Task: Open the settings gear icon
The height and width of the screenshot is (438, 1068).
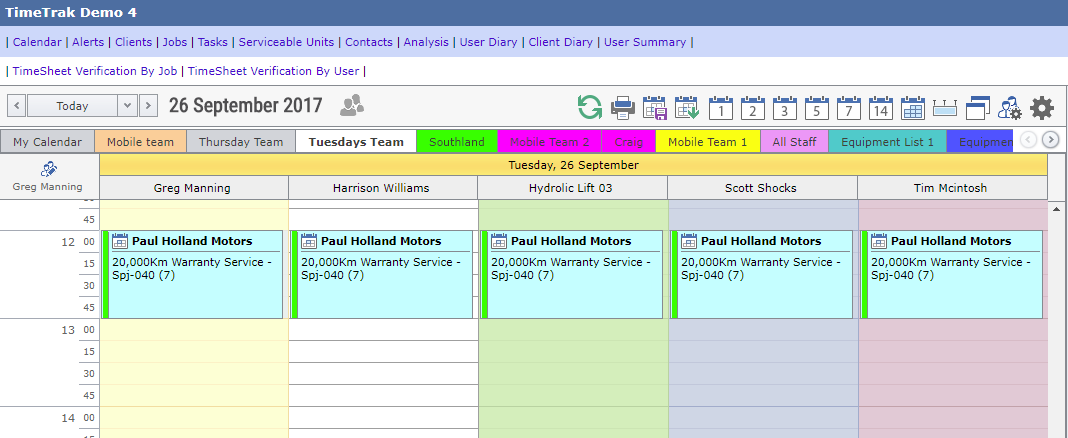Action: (1042, 107)
